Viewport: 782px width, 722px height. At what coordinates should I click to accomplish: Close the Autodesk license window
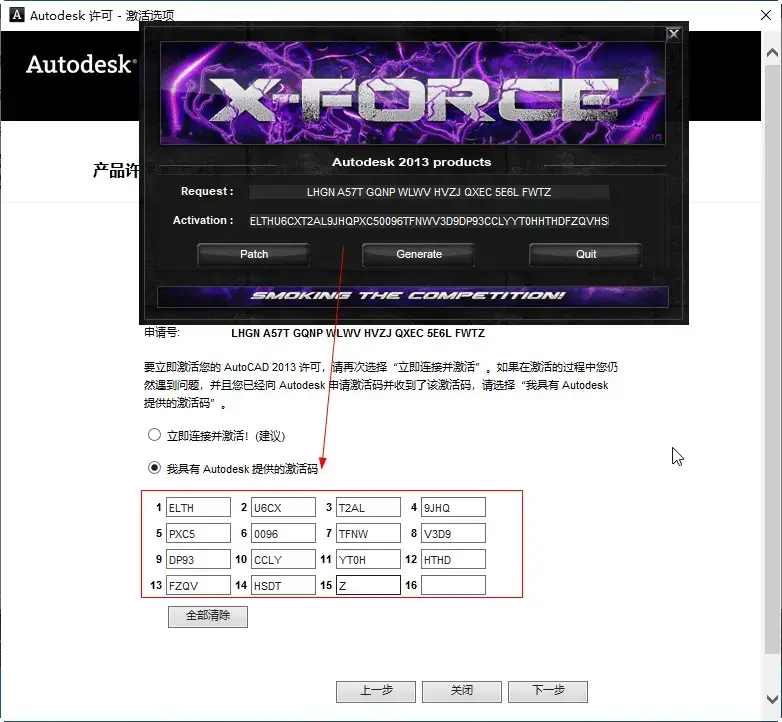[x=766, y=15]
